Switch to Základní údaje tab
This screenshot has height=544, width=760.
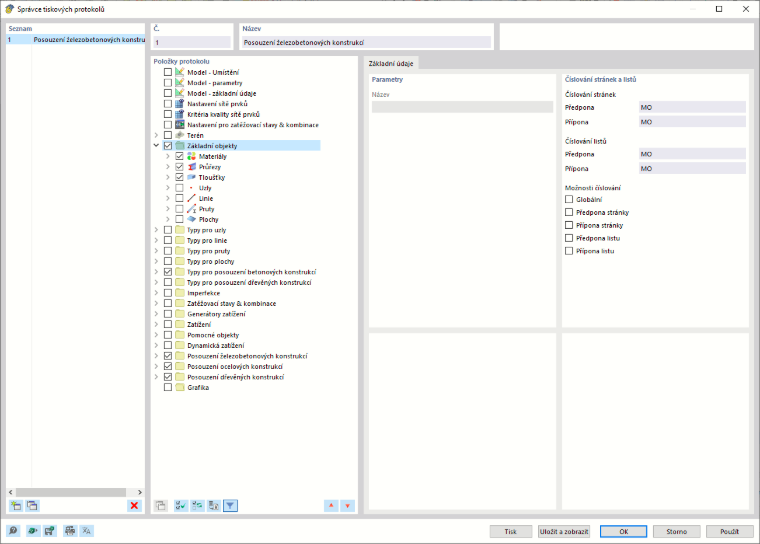pyautogui.click(x=391, y=64)
